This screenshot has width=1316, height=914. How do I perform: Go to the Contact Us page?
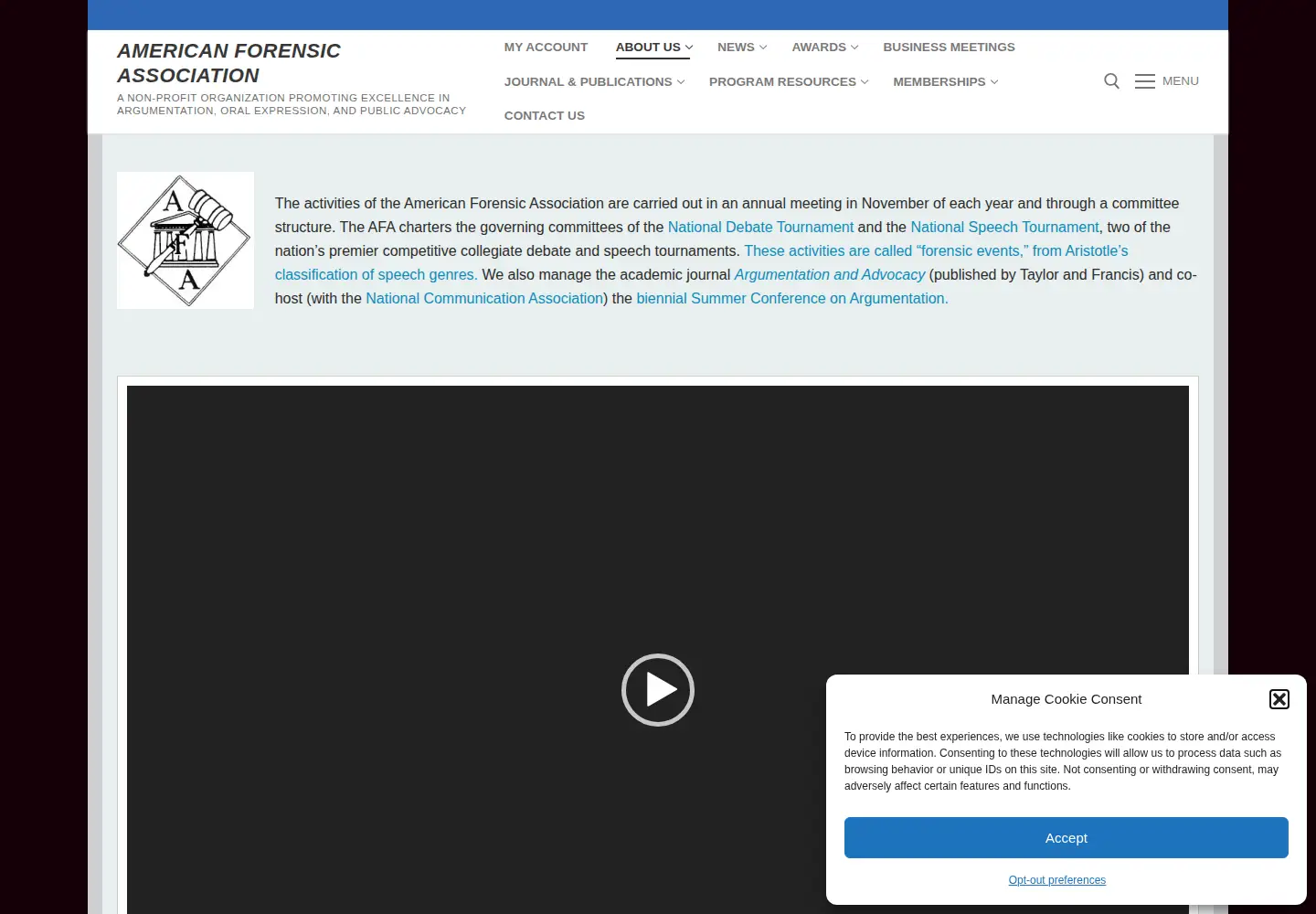(x=545, y=116)
